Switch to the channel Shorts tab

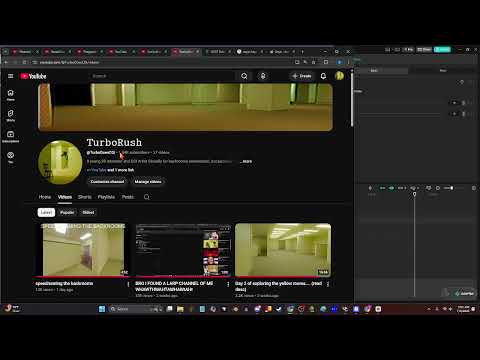tap(85, 197)
